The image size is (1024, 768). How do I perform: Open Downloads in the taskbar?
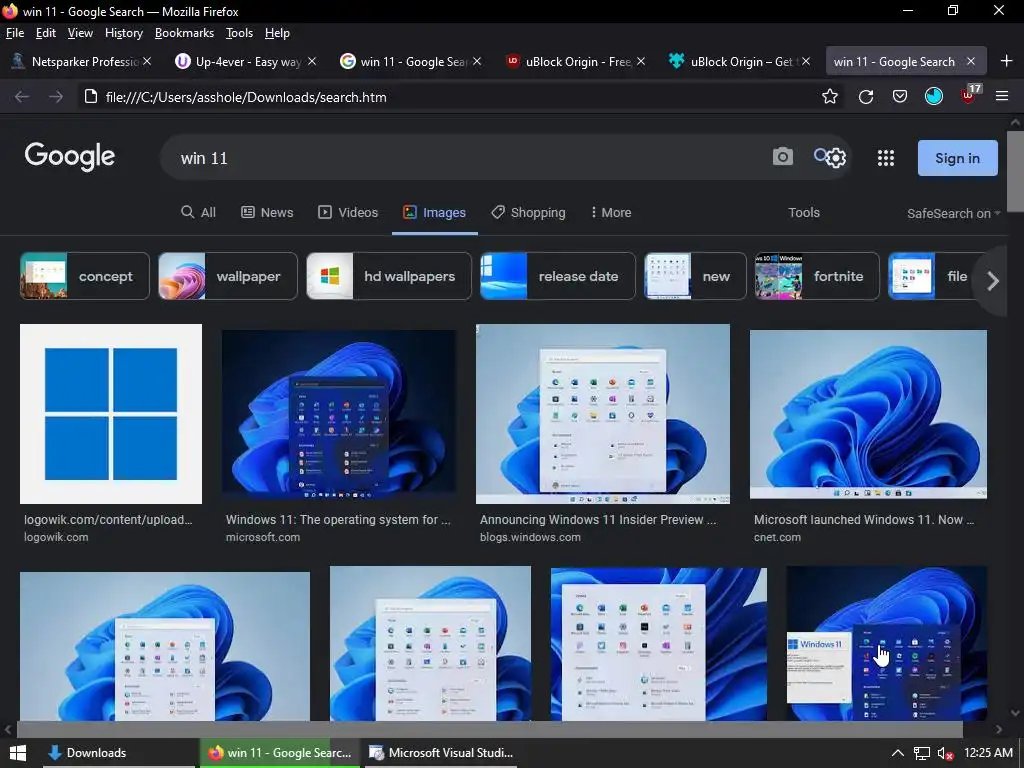pyautogui.click(x=119, y=753)
